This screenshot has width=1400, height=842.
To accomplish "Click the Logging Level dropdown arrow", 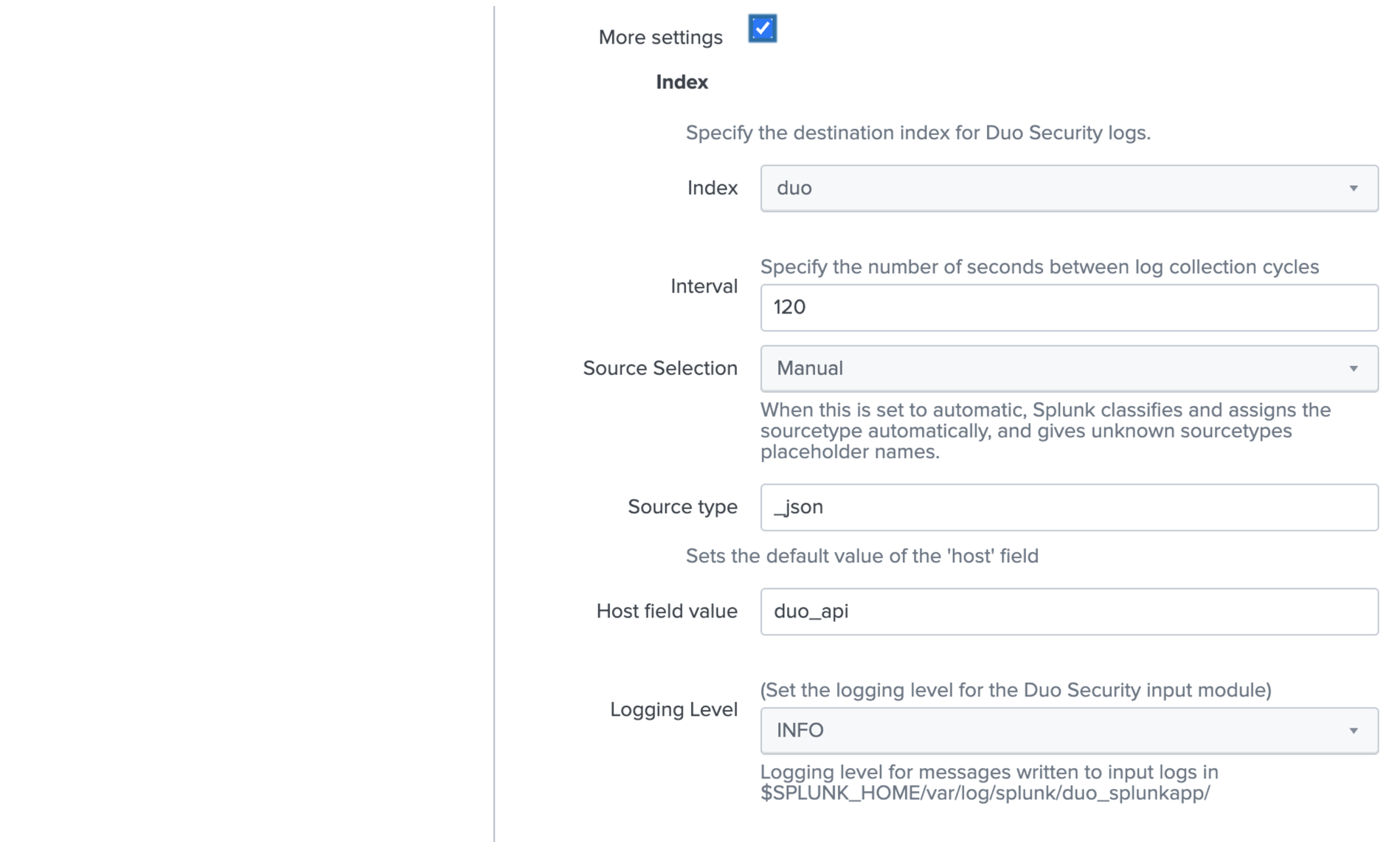I will pos(1354,730).
